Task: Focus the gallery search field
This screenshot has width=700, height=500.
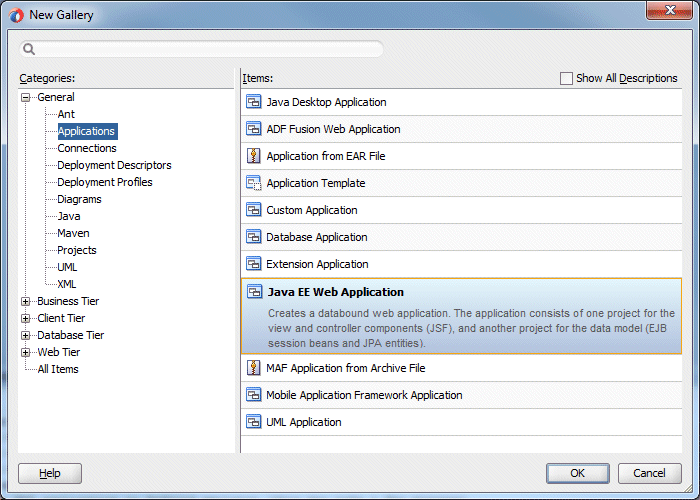Action: click(x=202, y=49)
